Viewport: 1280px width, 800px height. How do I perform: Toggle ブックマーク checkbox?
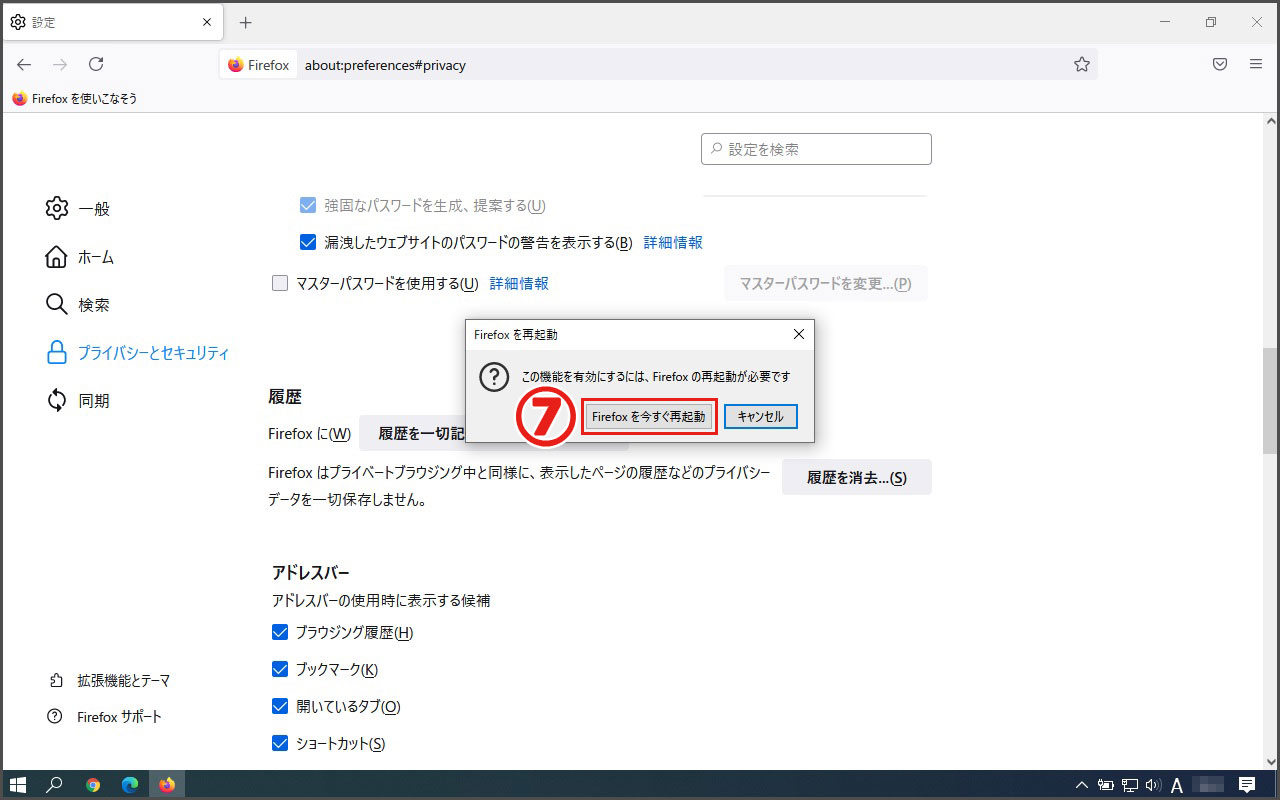point(280,669)
